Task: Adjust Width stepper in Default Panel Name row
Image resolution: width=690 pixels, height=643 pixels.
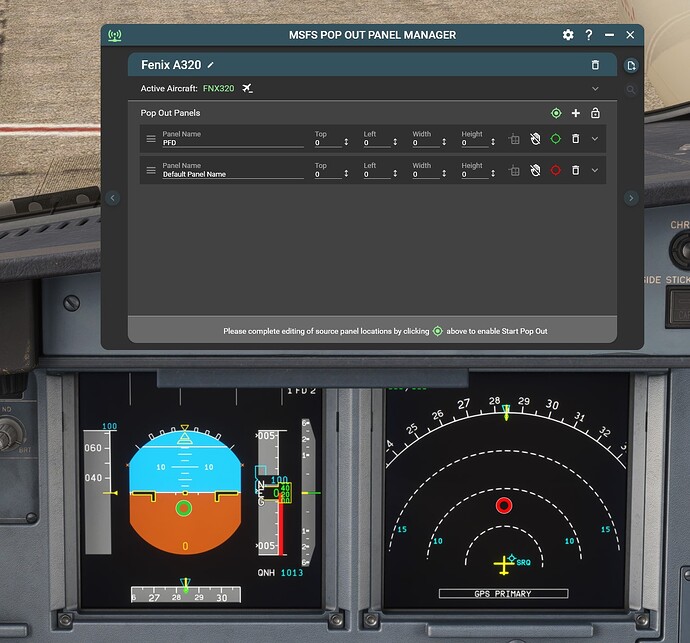Action: (444, 173)
